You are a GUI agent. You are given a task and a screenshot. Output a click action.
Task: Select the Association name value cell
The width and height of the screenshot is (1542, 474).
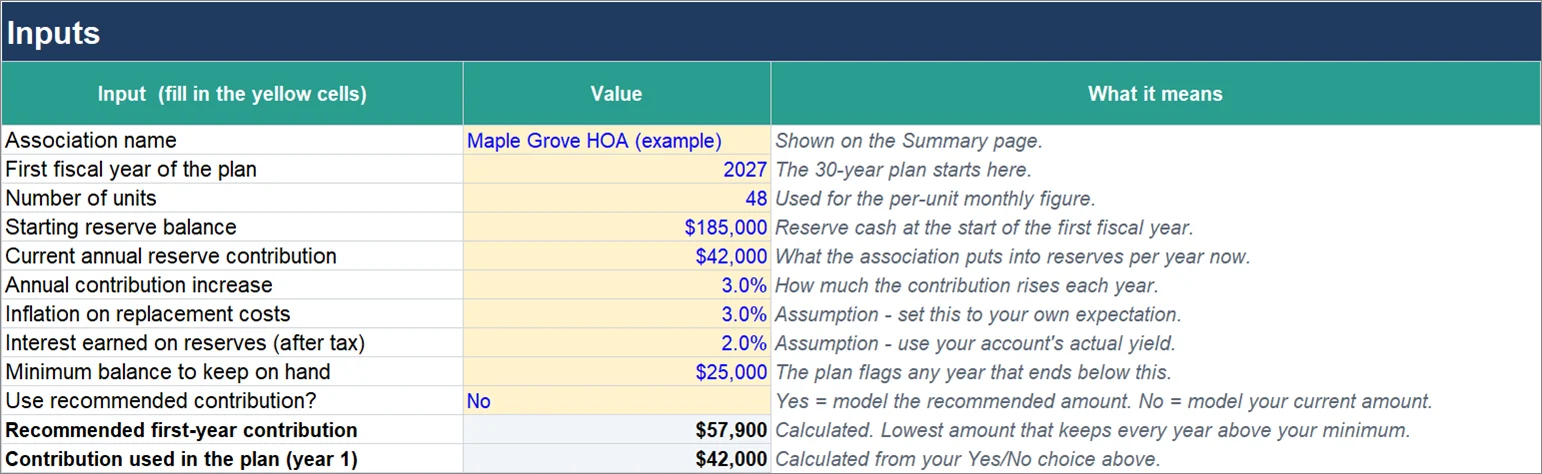(x=616, y=140)
